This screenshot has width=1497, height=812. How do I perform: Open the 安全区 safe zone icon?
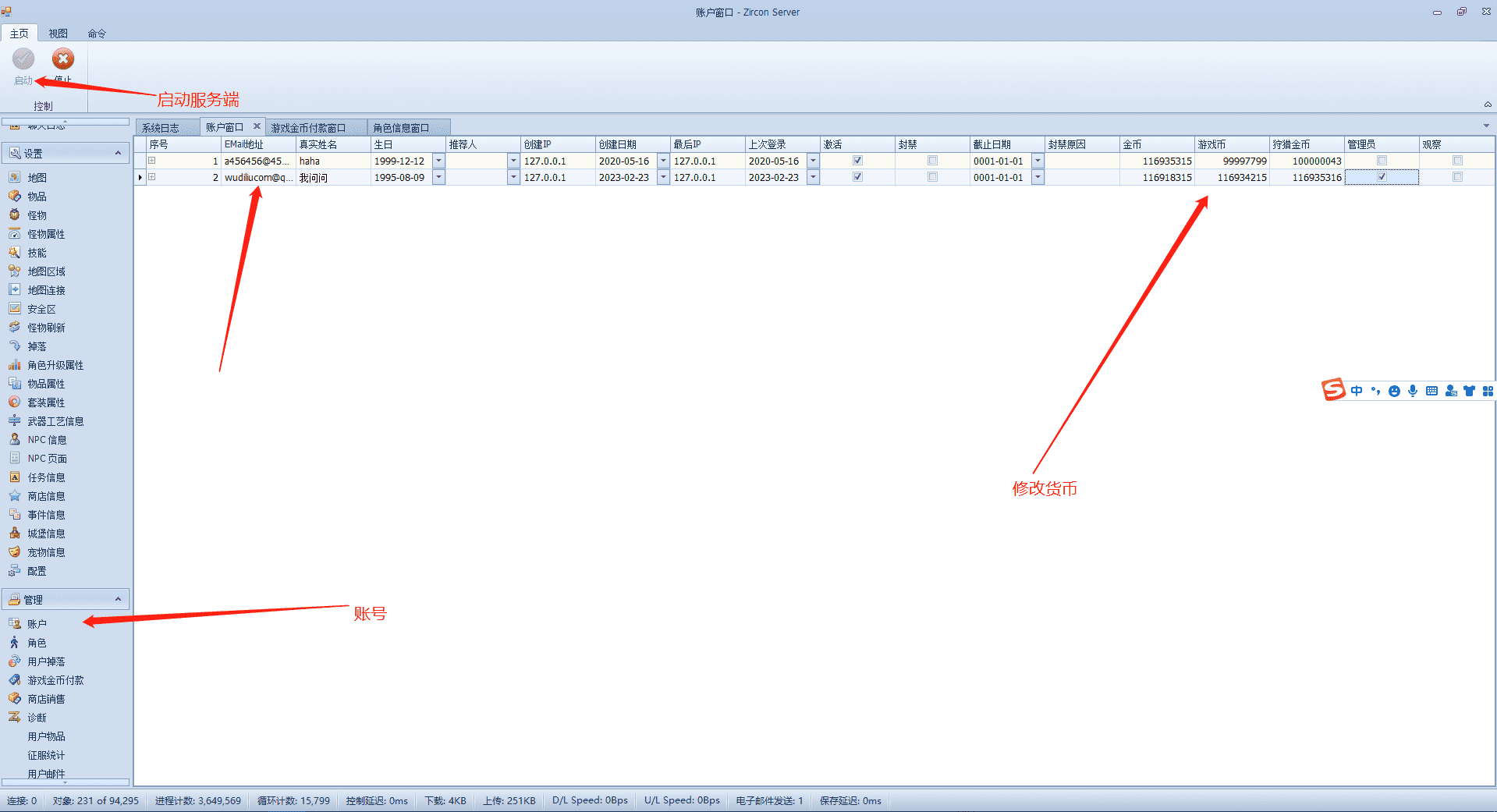15,308
